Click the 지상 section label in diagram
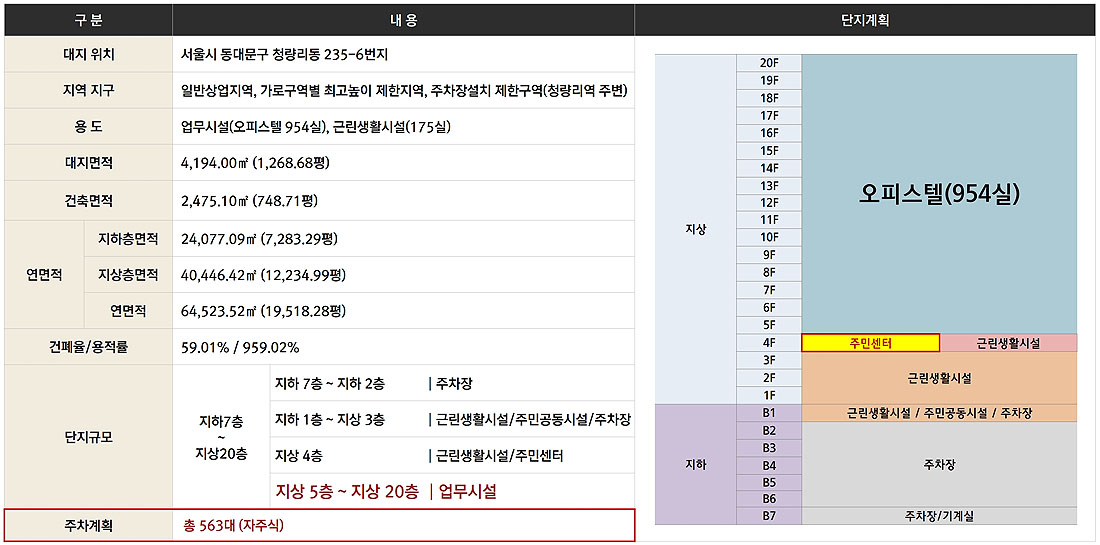 click(x=695, y=229)
